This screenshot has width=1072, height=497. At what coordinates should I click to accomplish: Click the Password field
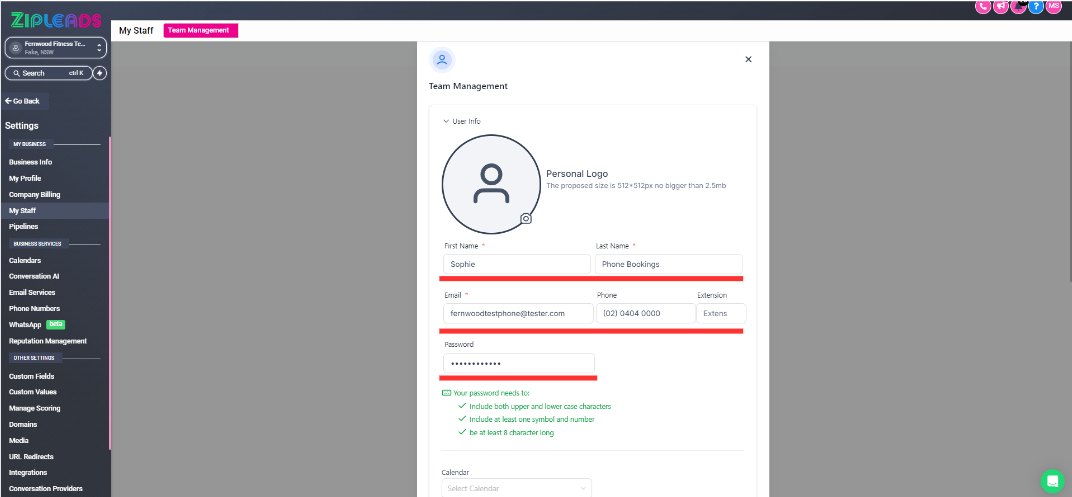[519, 363]
